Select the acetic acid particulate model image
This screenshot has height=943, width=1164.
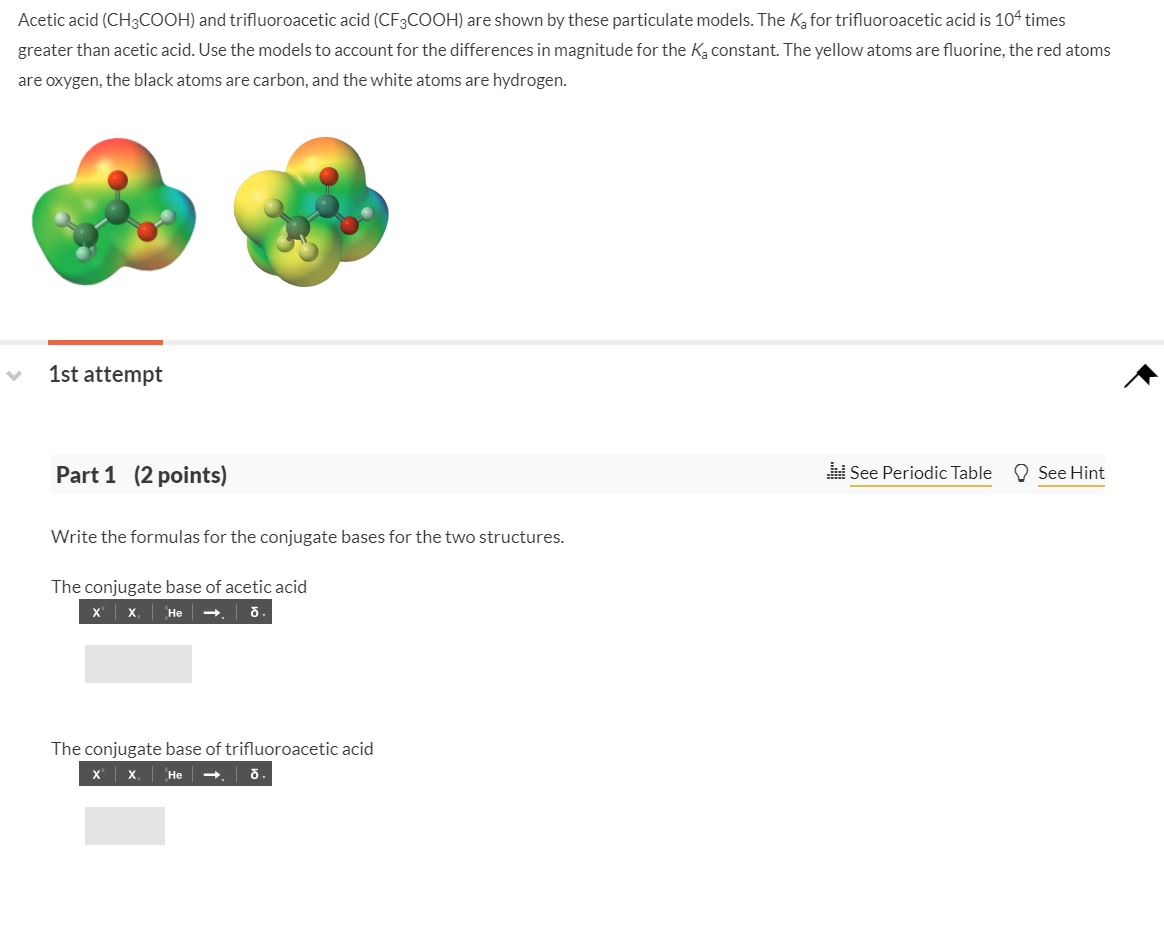tap(113, 212)
